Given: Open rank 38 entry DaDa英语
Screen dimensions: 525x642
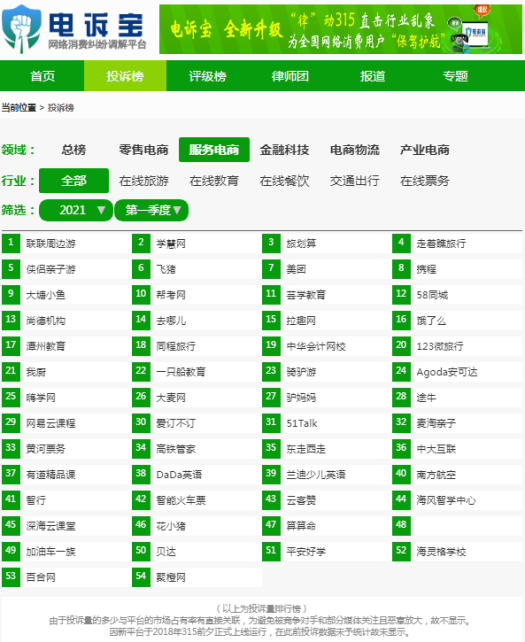Looking at the screenshot, I should click(179, 475).
